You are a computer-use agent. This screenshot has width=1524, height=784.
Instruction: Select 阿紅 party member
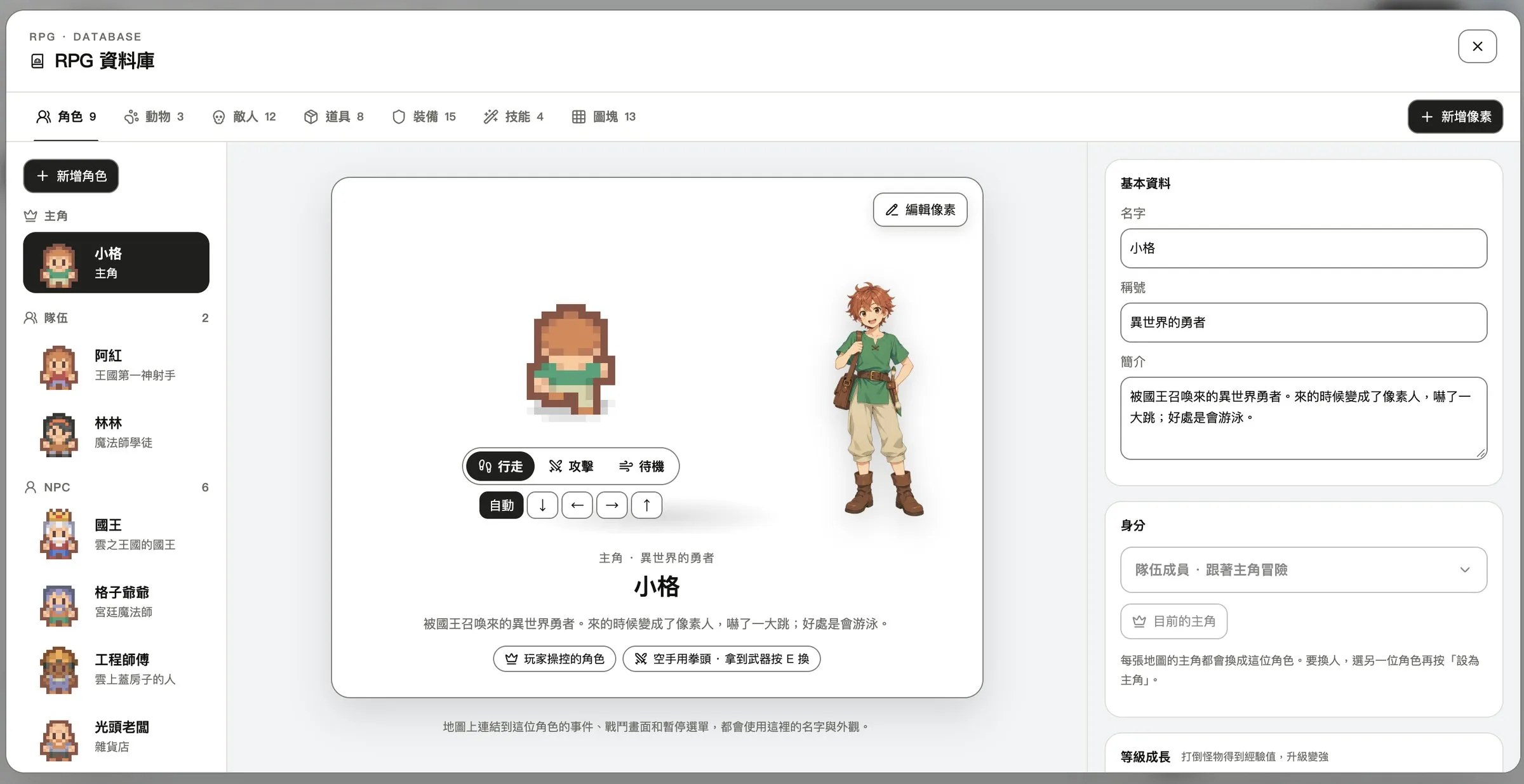click(x=116, y=365)
